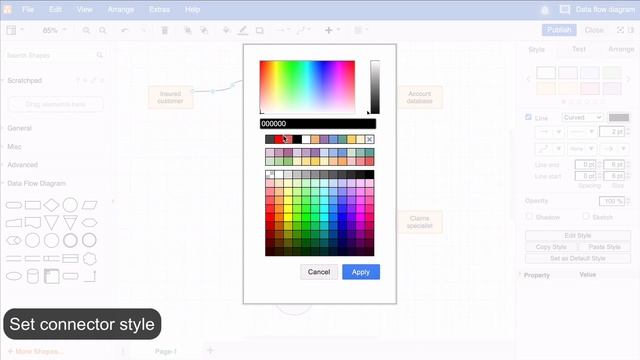The width and height of the screenshot is (640, 360).
Task: Click the app logo in top-left corner
Action: 7,9
